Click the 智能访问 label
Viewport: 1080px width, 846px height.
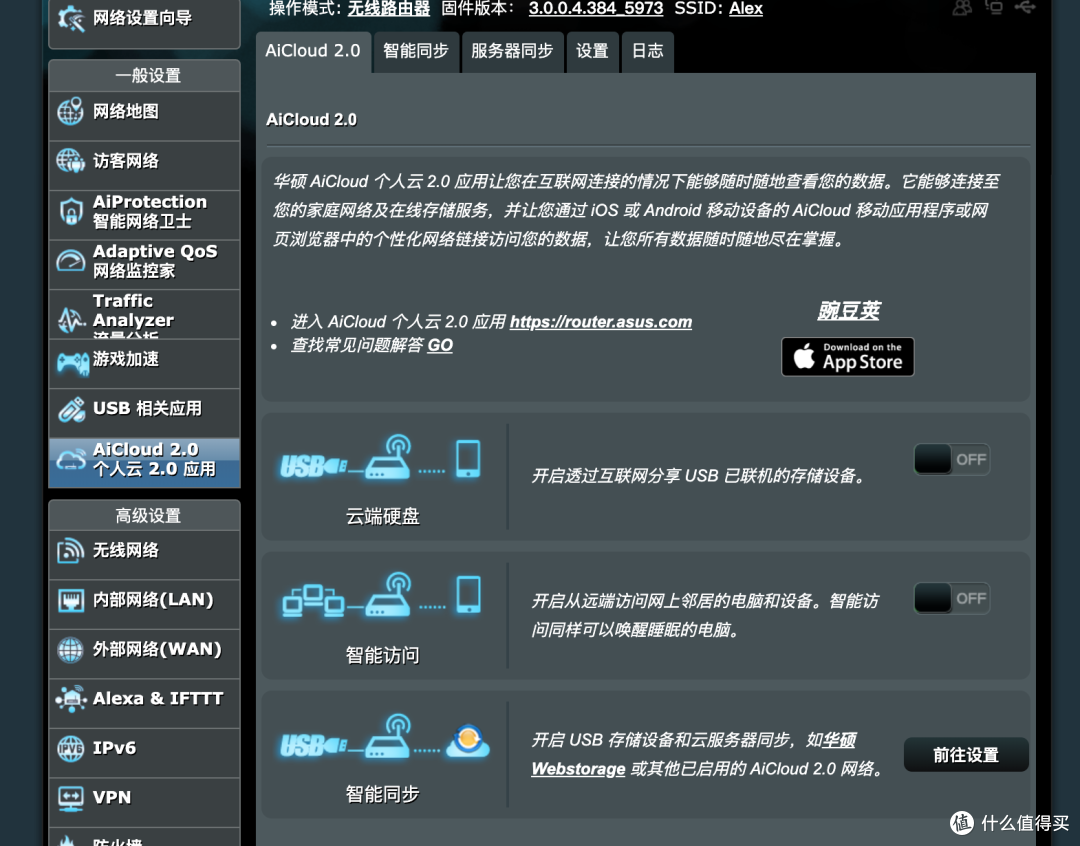tap(382, 655)
